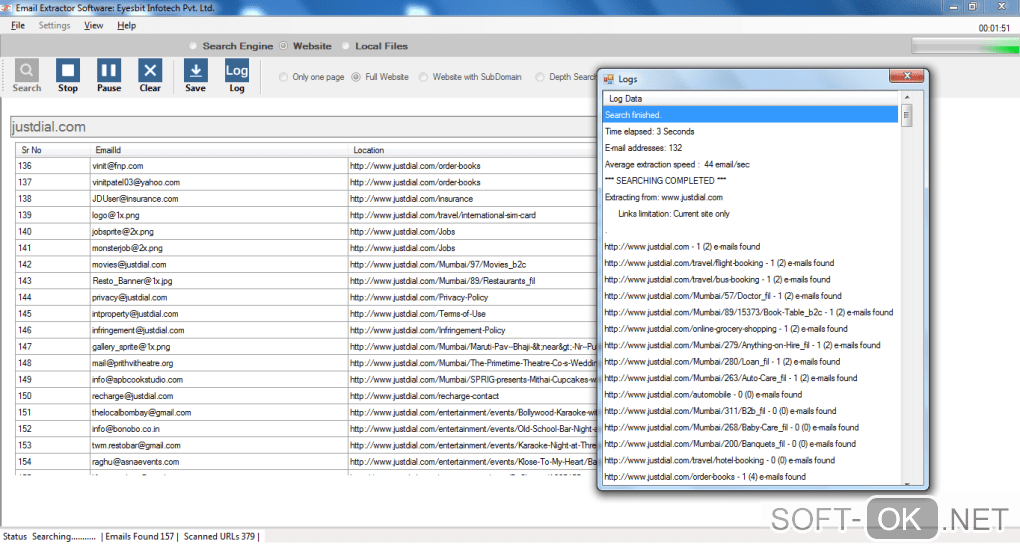Select the Privacy-Policy location cell
The width and height of the screenshot is (1020, 544).
[x=473, y=297]
